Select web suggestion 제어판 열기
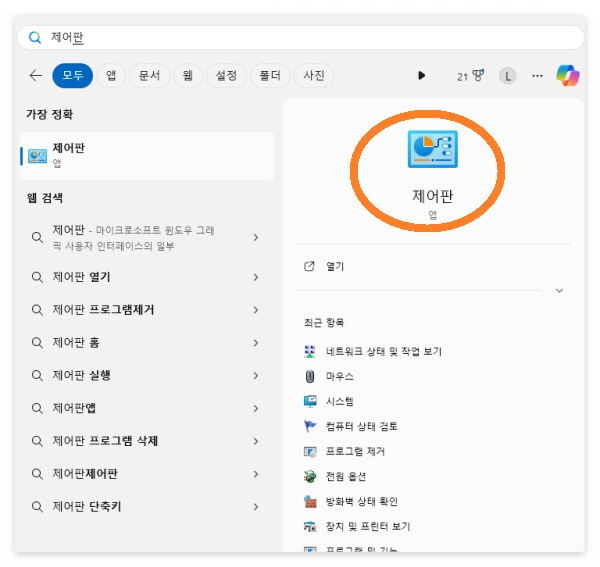The height and width of the screenshot is (567, 600). tap(81, 277)
